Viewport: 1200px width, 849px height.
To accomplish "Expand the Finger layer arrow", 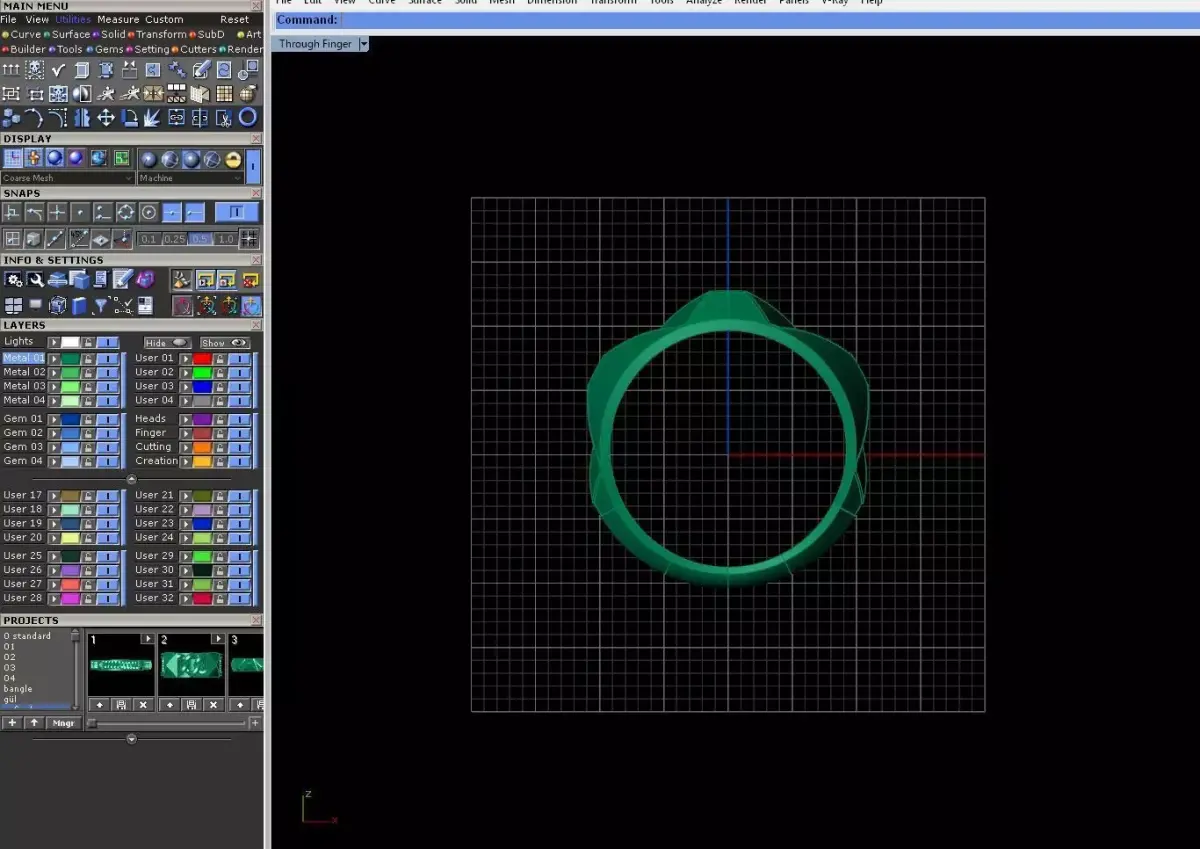I will pyautogui.click(x=185, y=433).
